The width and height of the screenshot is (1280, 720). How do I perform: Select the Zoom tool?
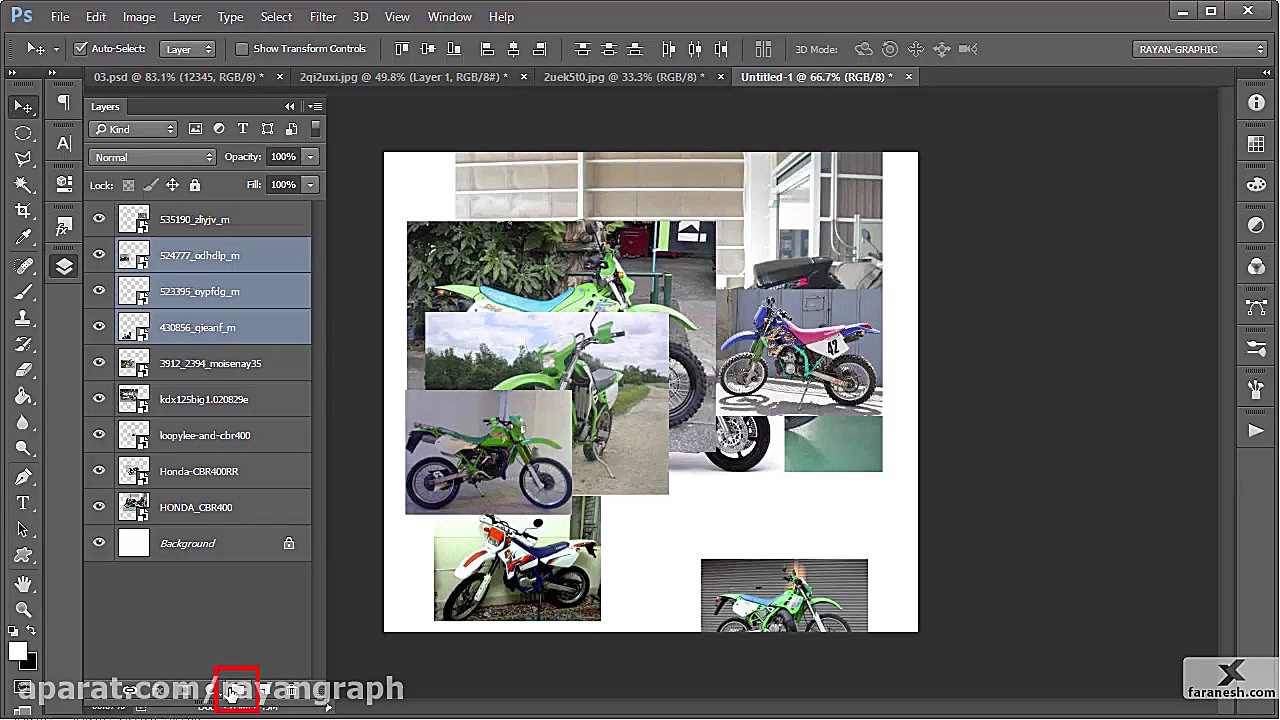click(x=23, y=609)
